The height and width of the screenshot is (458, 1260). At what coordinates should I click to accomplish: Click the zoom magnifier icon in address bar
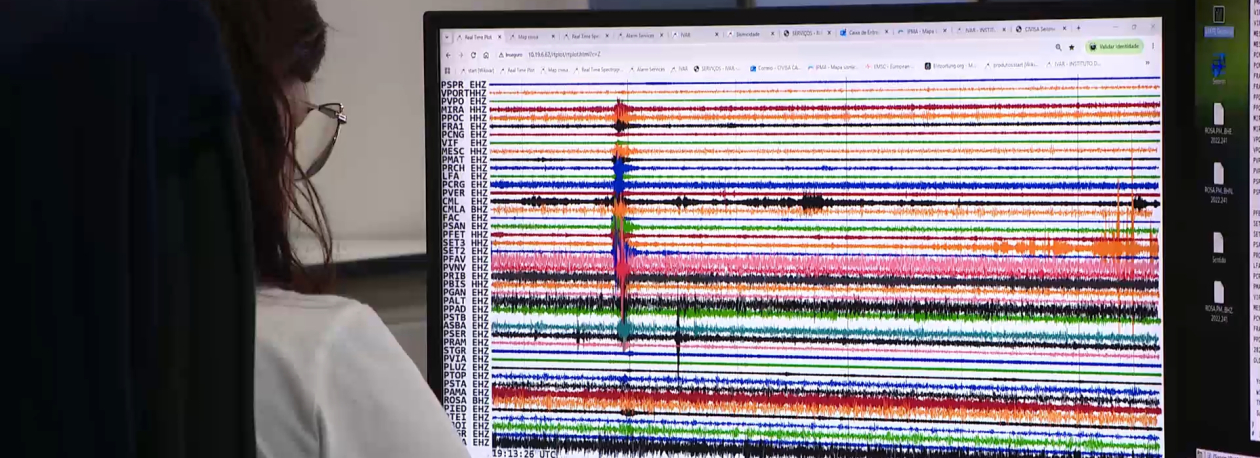[1058, 47]
